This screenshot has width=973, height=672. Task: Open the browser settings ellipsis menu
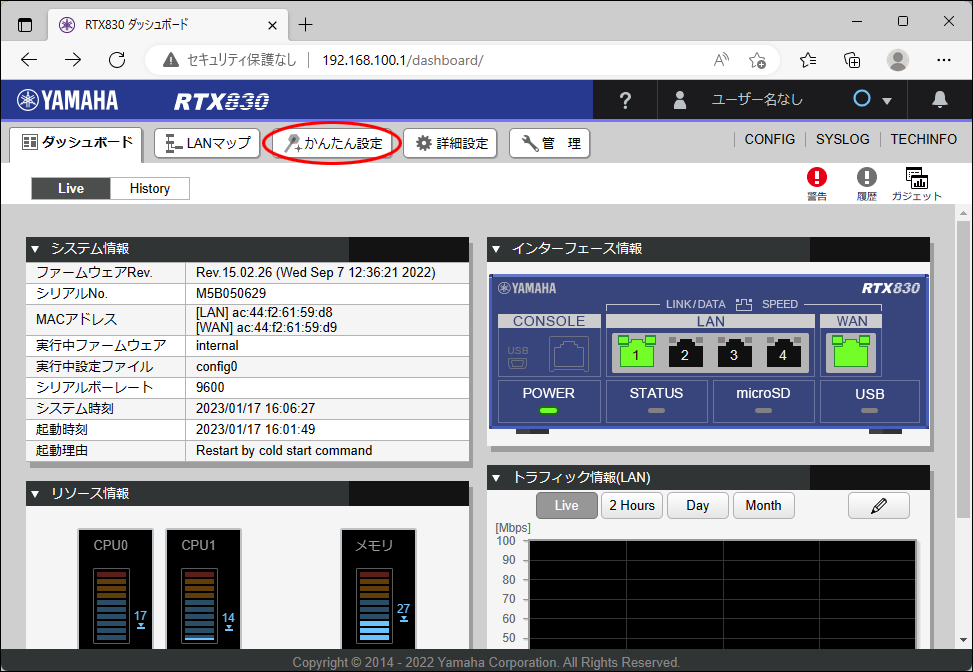point(944,60)
